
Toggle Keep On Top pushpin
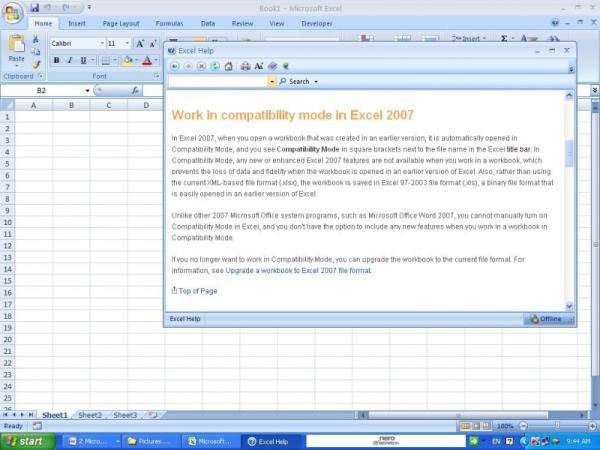coord(285,66)
